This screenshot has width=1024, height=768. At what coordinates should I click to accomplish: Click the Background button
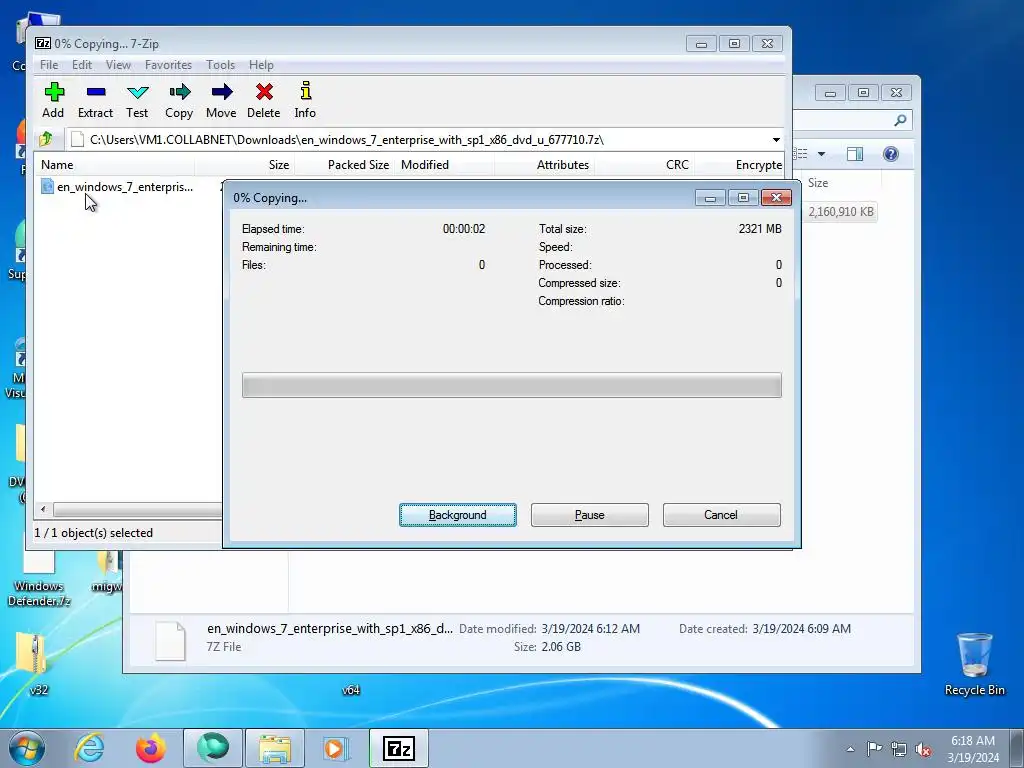pos(458,515)
